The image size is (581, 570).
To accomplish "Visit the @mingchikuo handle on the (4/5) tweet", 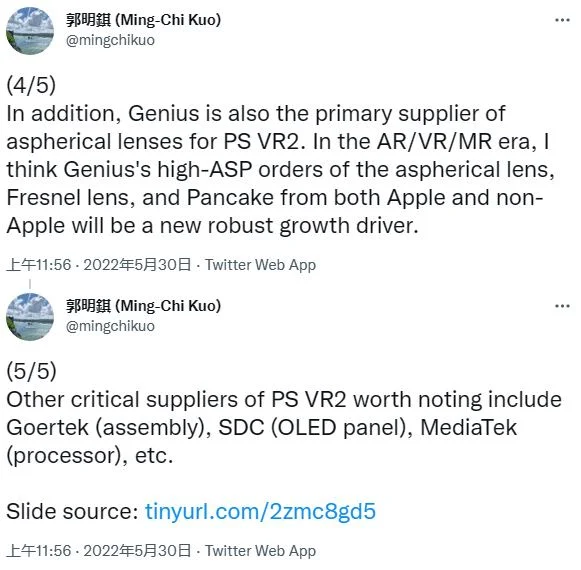I will [x=110, y=40].
